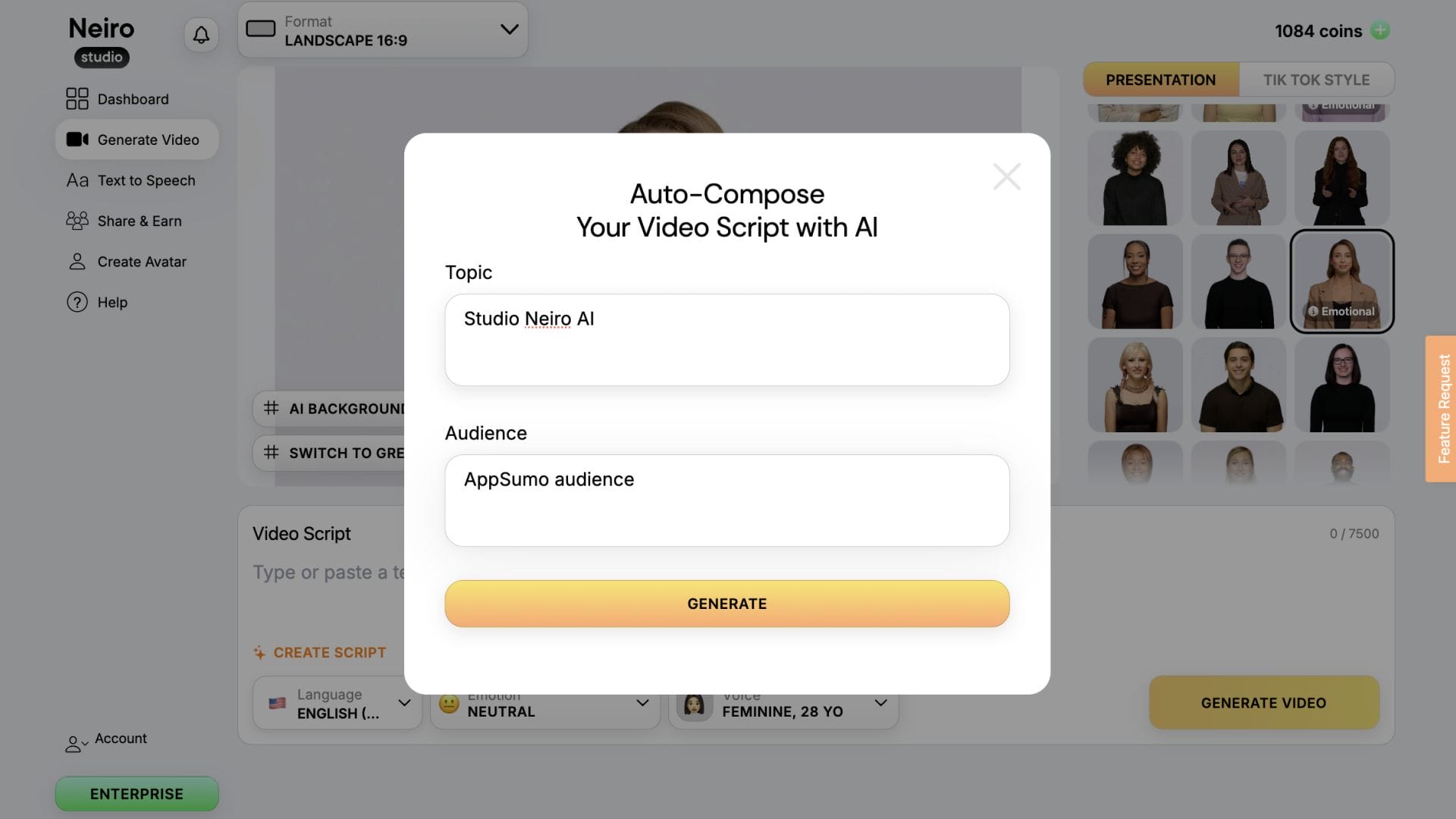Click the green plus to add coins
The height and width of the screenshot is (819, 1456).
tap(1380, 31)
